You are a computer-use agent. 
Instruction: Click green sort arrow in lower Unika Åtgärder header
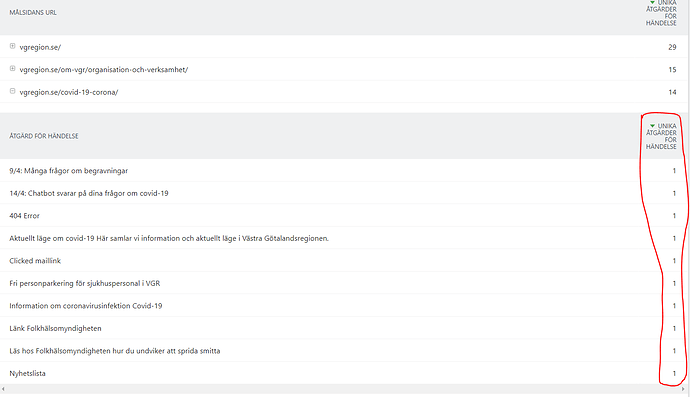(652, 126)
